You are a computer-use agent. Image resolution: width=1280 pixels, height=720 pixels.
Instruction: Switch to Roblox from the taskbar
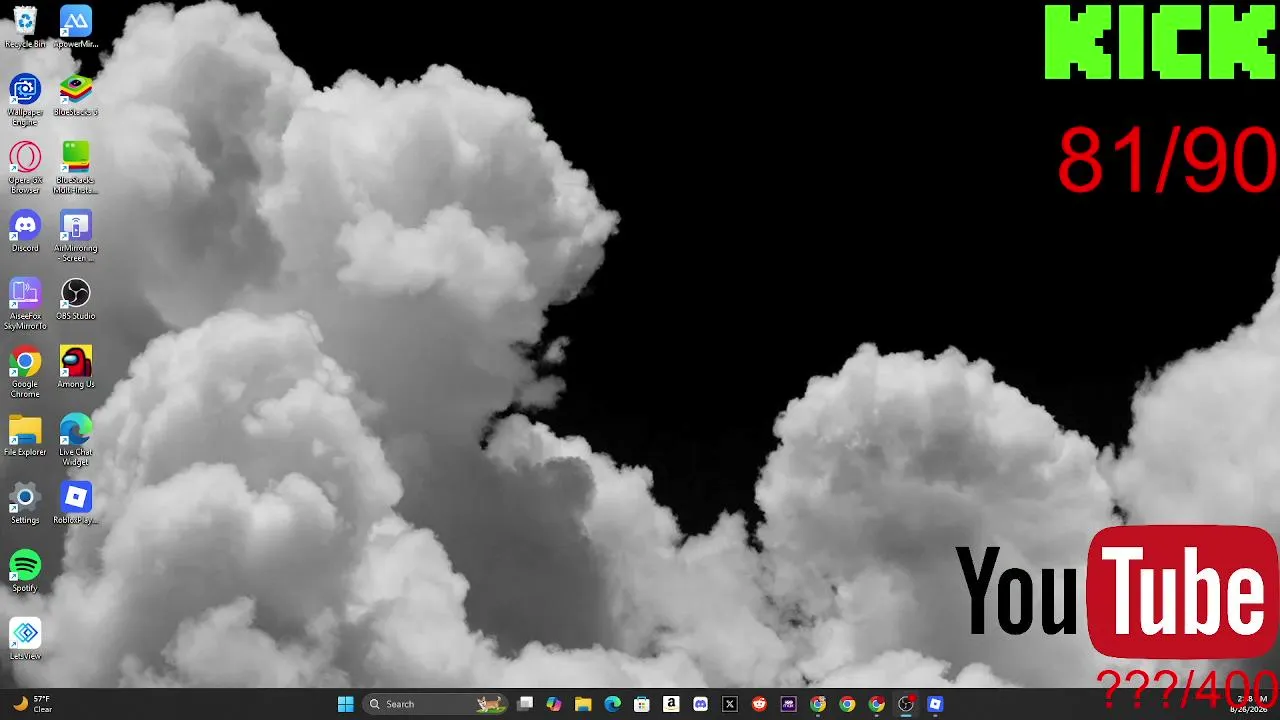pos(935,704)
